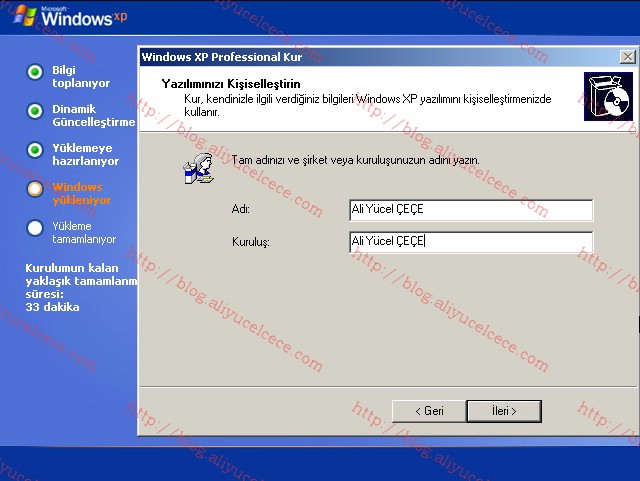
Task: Focus the Adı name input field
Action: pos(471,210)
